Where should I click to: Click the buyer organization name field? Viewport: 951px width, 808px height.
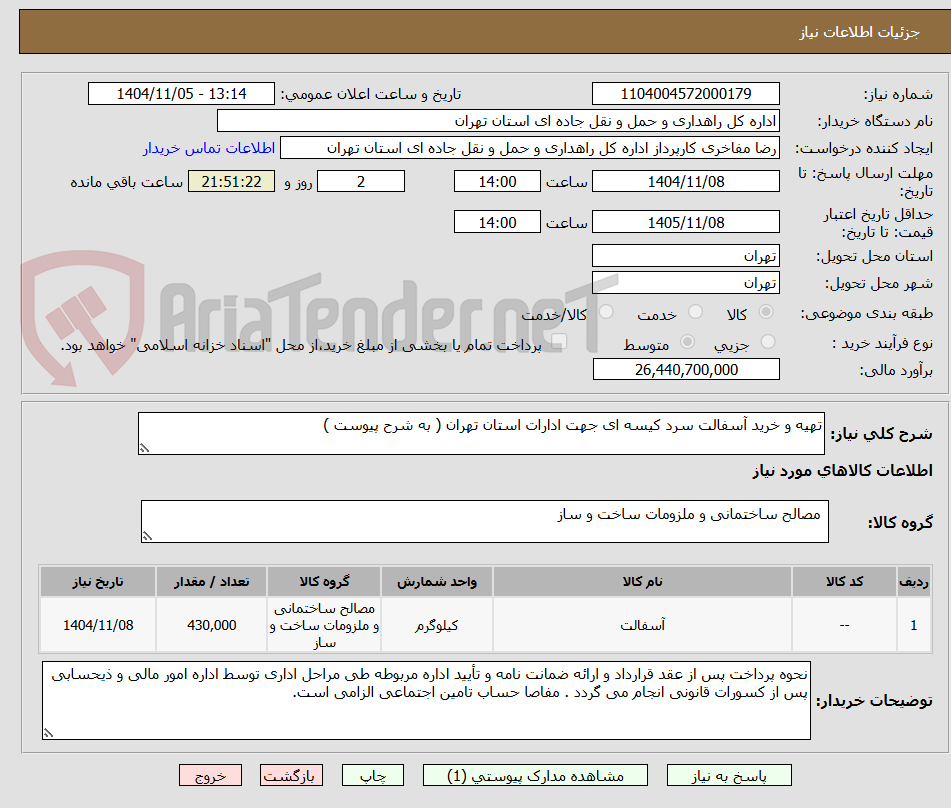click(498, 121)
